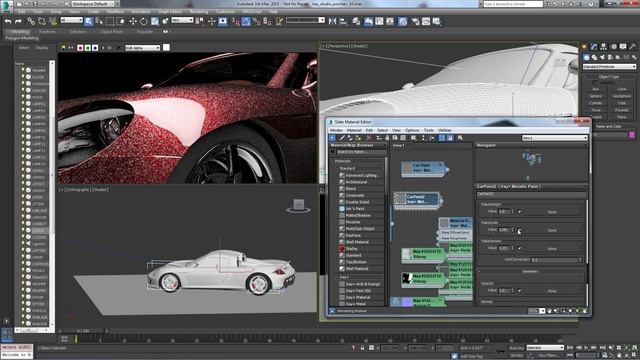
Task: Toggle the Flake scale map checkbox
Action: 519,230
